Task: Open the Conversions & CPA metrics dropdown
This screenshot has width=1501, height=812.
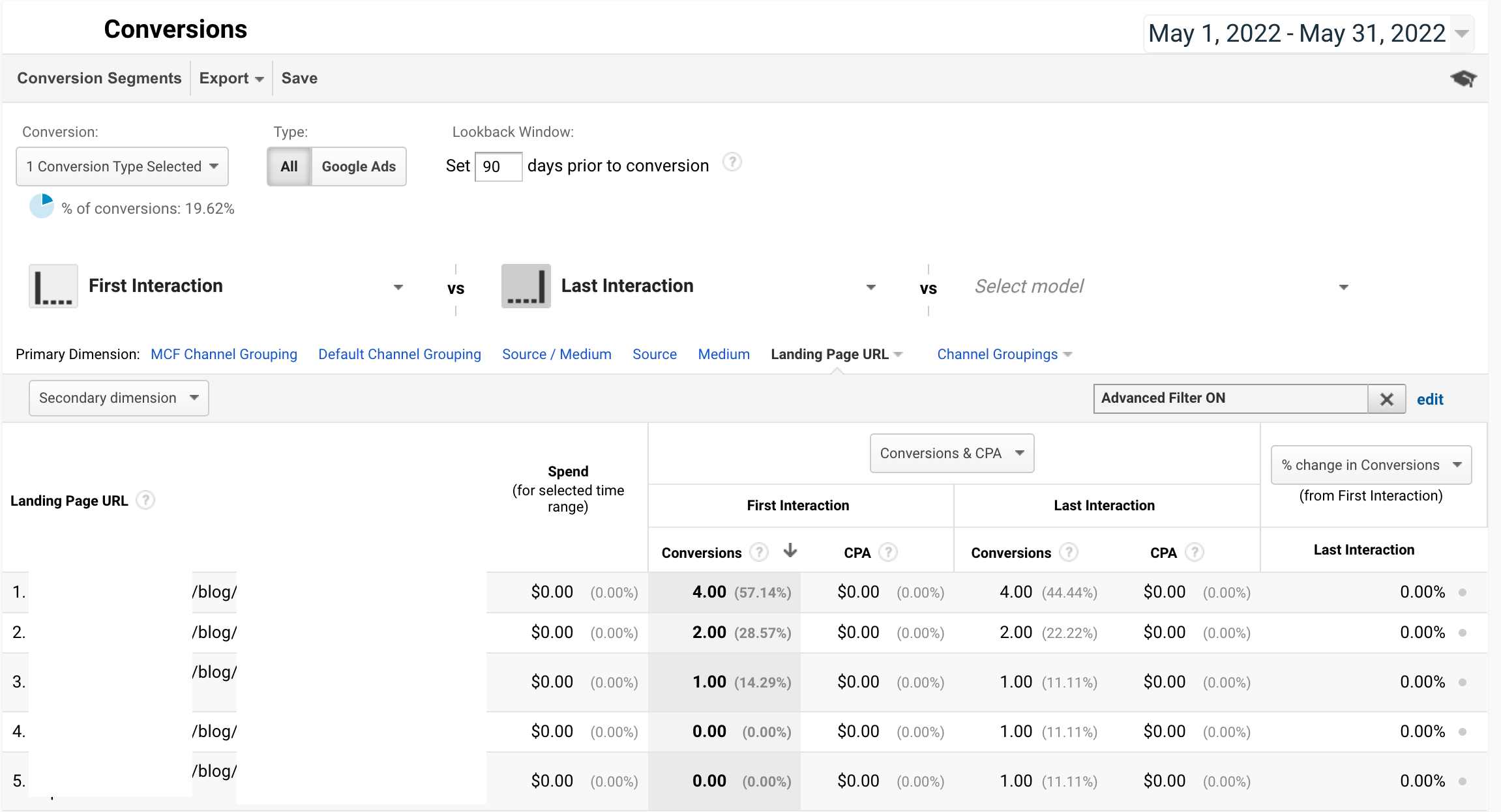Action: pyautogui.click(x=951, y=453)
